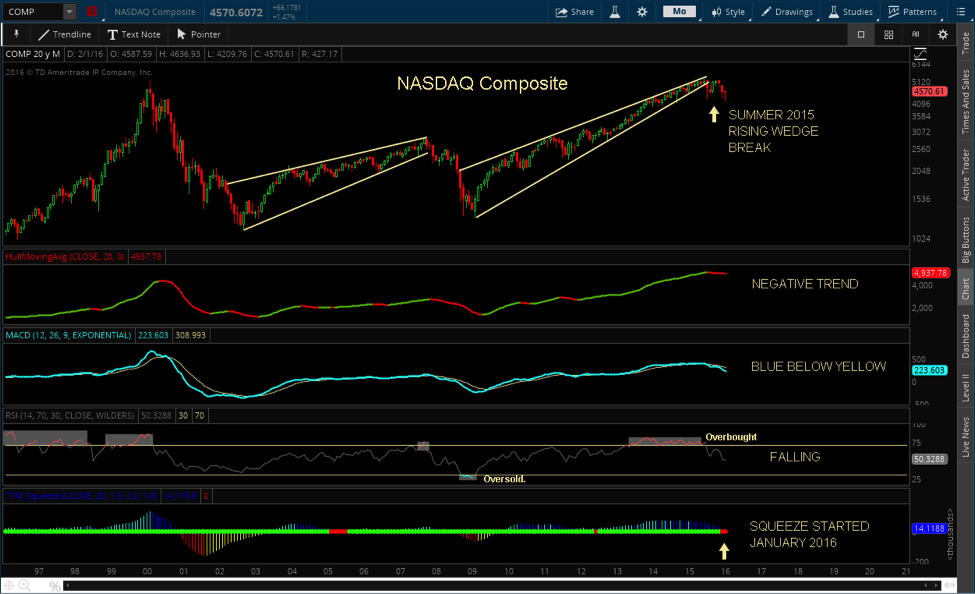This screenshot has height=594, width=975.
Task: Open the Dashboard sidebar tab
Action: [x=966, y=336]
